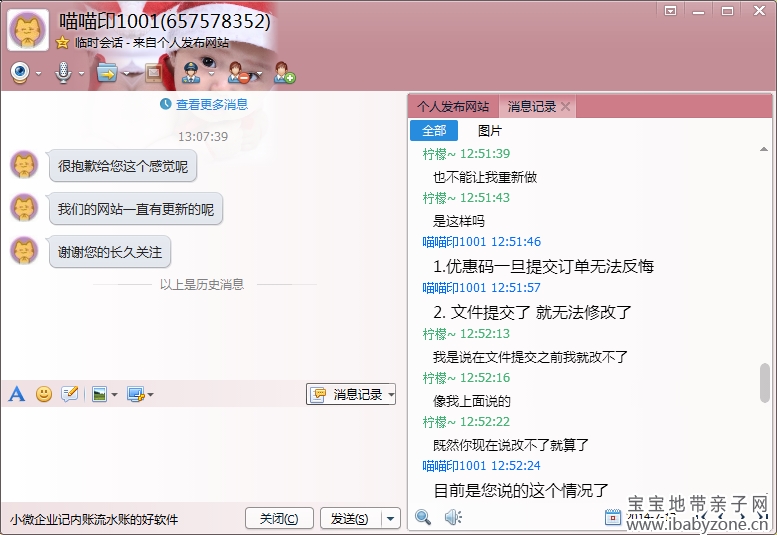777x535 pixels.
Task: Open the send options arrow beside 发送(S)
Action: point(391,519)
